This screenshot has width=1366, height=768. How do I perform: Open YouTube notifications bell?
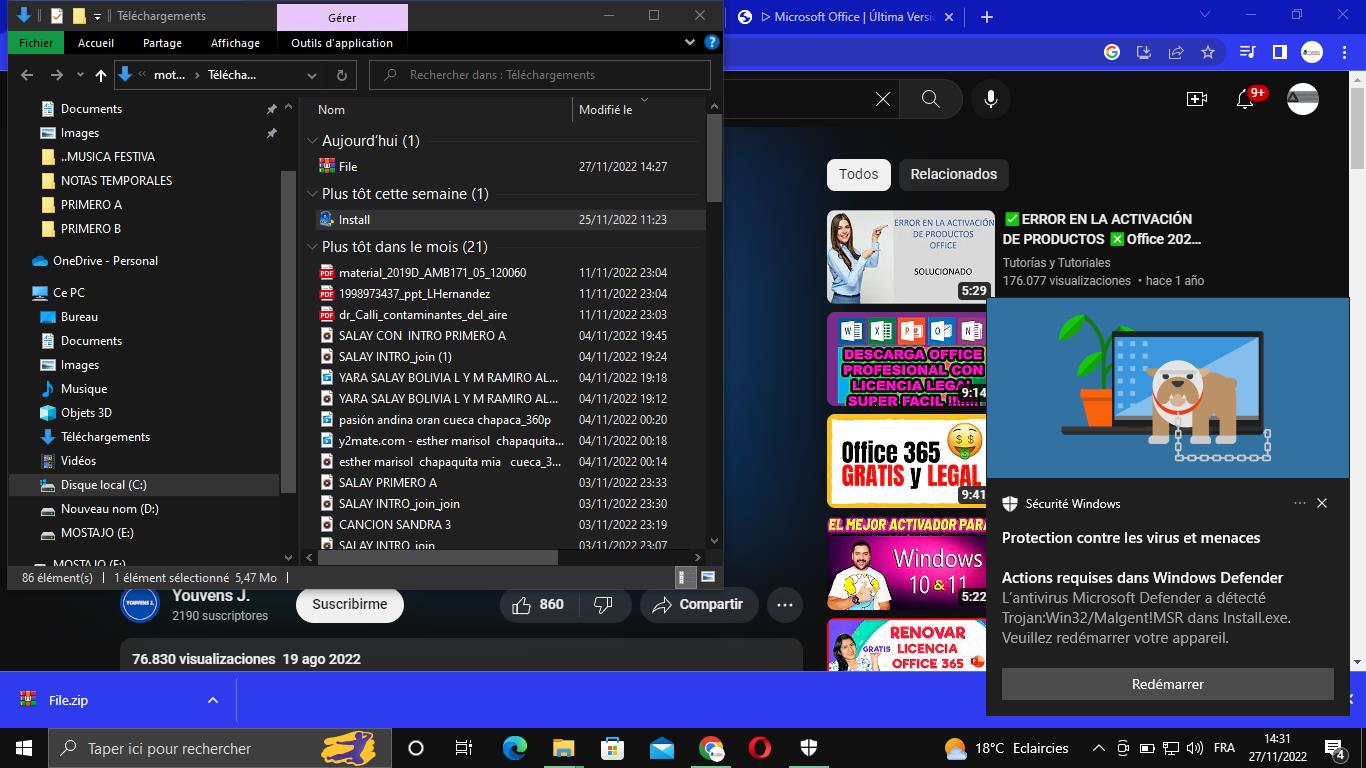coord(1245,99)
